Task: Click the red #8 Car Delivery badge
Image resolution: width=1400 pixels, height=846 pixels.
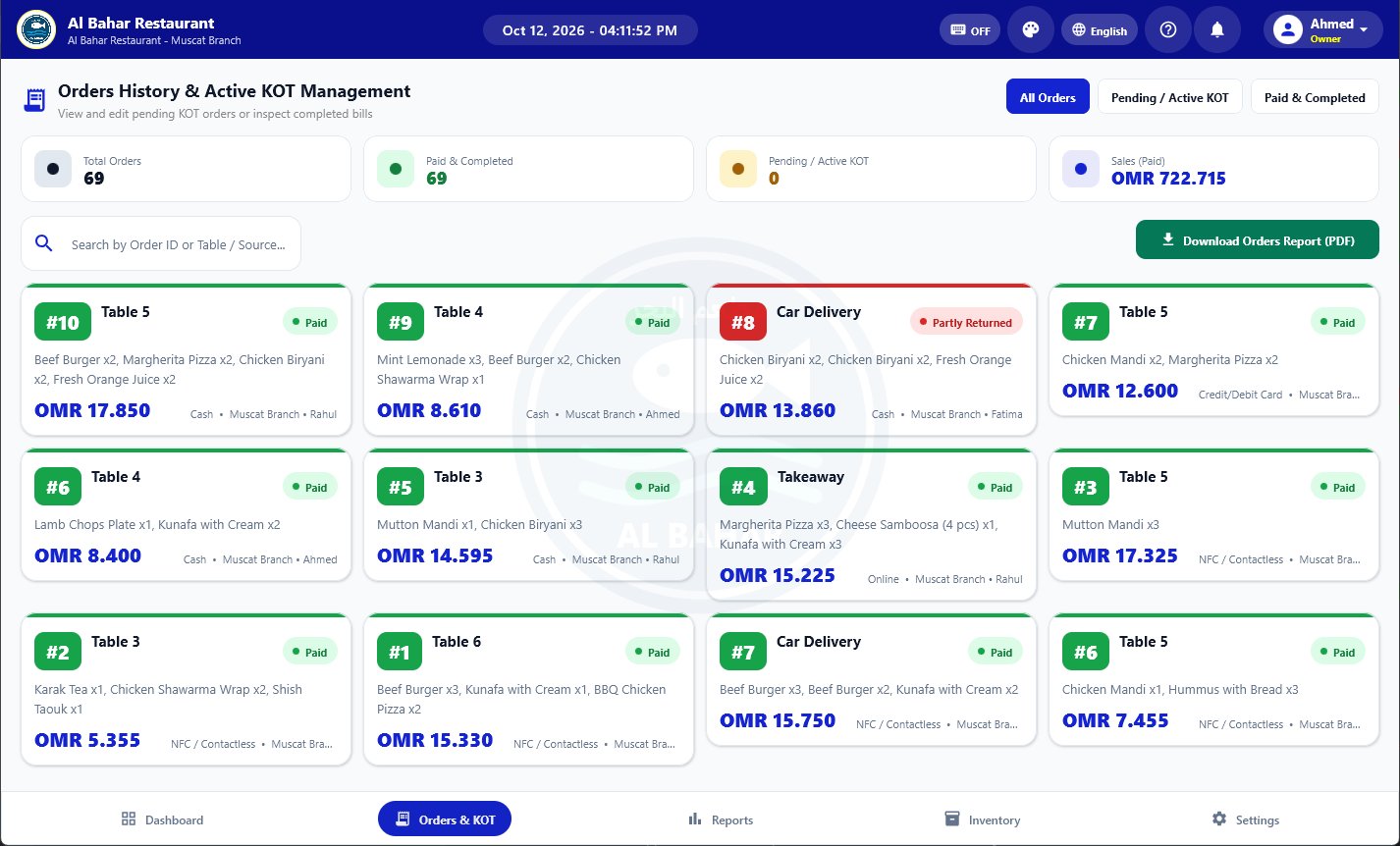Action: coord(743,323)
